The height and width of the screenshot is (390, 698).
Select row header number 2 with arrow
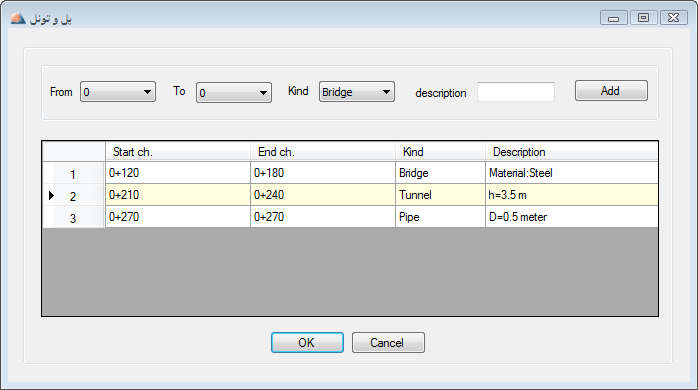pyautogui.click(x=73, y=195)
